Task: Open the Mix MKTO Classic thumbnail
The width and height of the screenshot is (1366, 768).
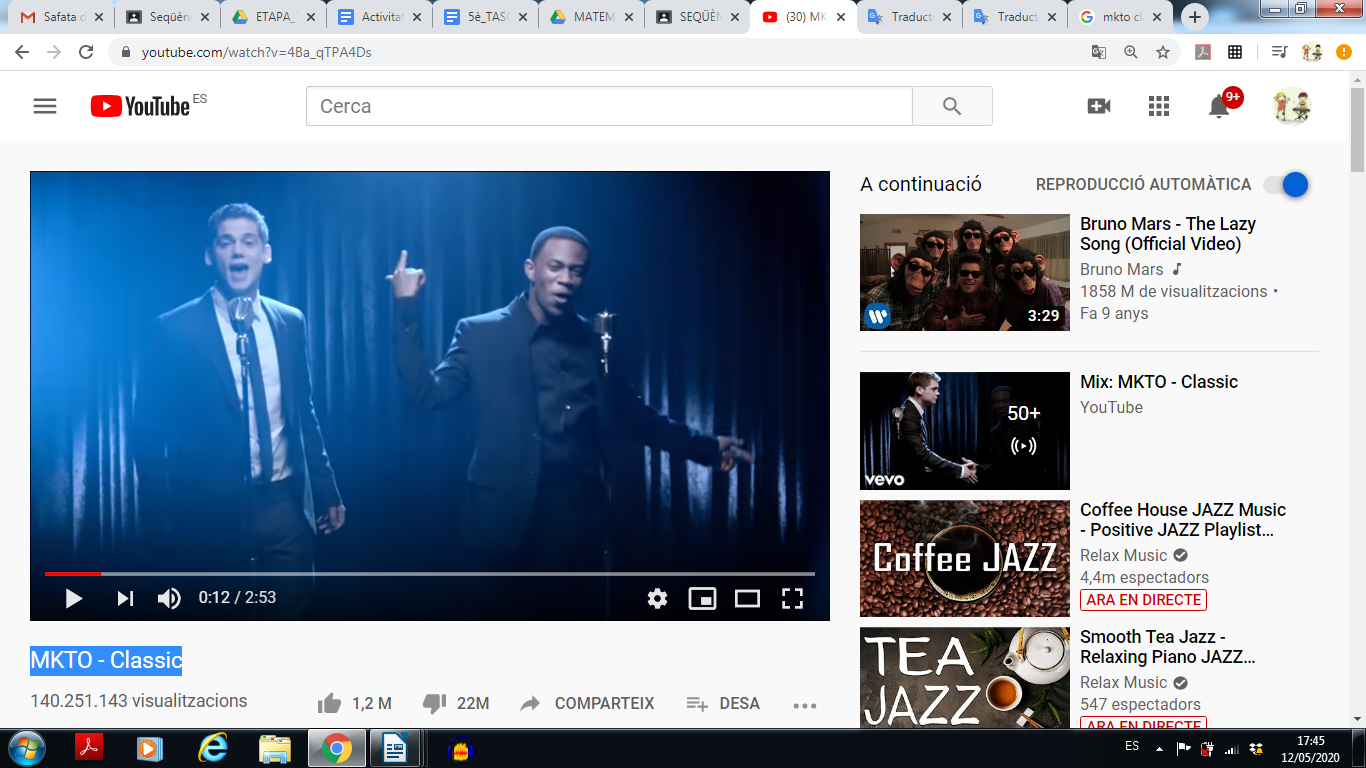Action: click(964, 431)
